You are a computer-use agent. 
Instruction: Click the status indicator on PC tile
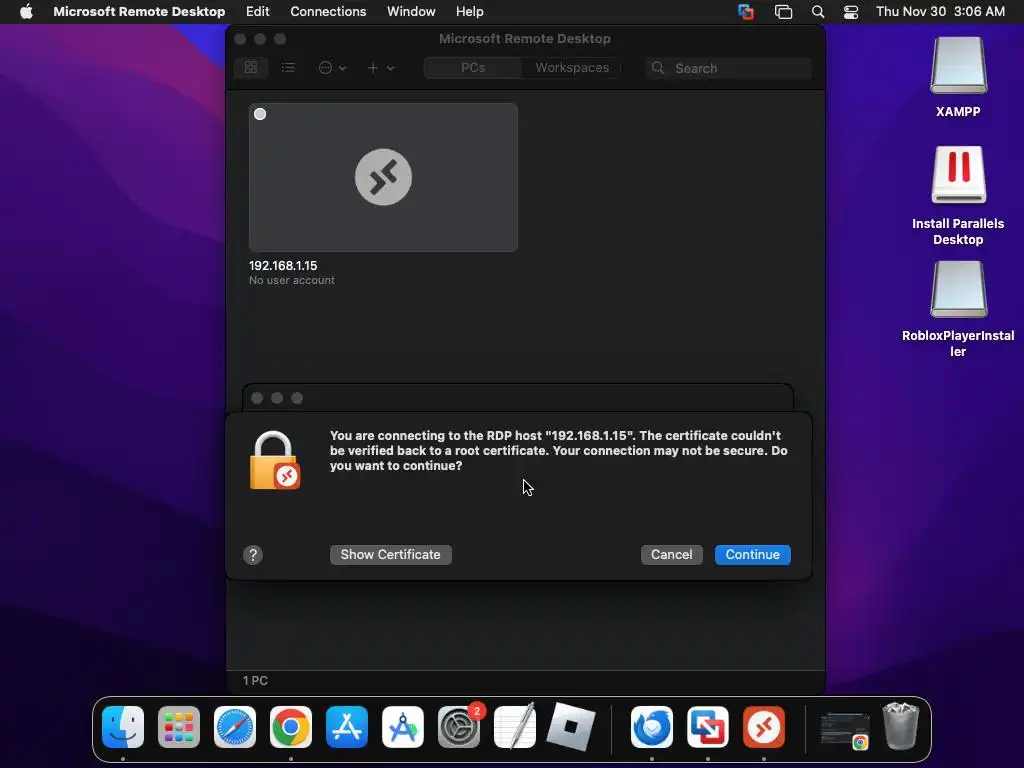point(260,114)
